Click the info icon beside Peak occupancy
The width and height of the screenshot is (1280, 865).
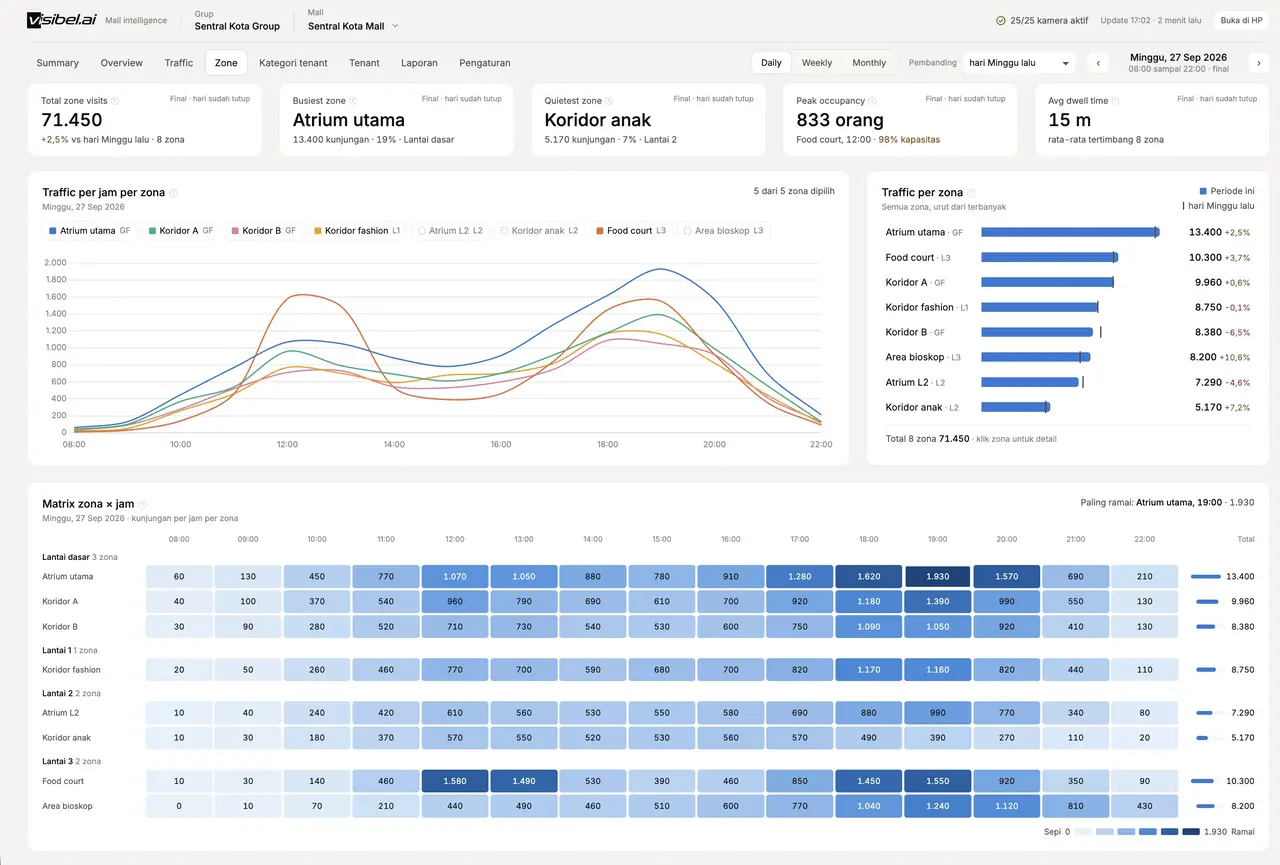tap(873, 101)
